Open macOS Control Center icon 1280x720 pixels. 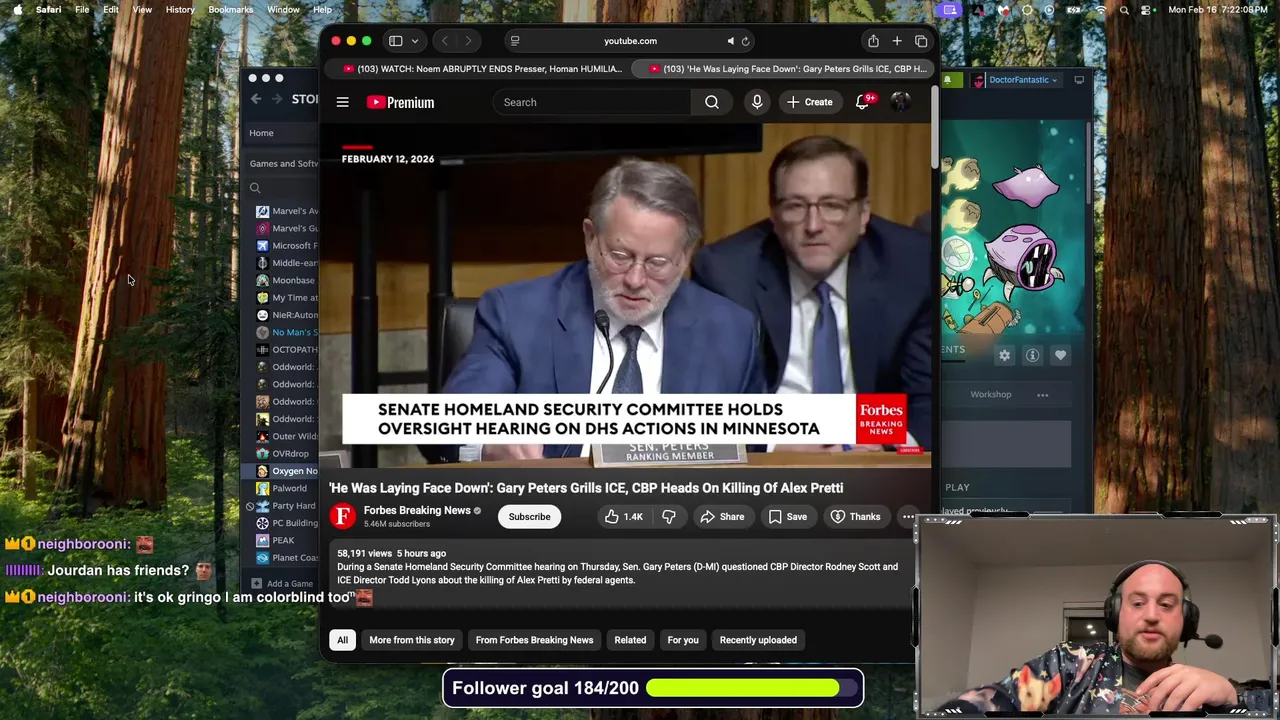pos(1147,10)
